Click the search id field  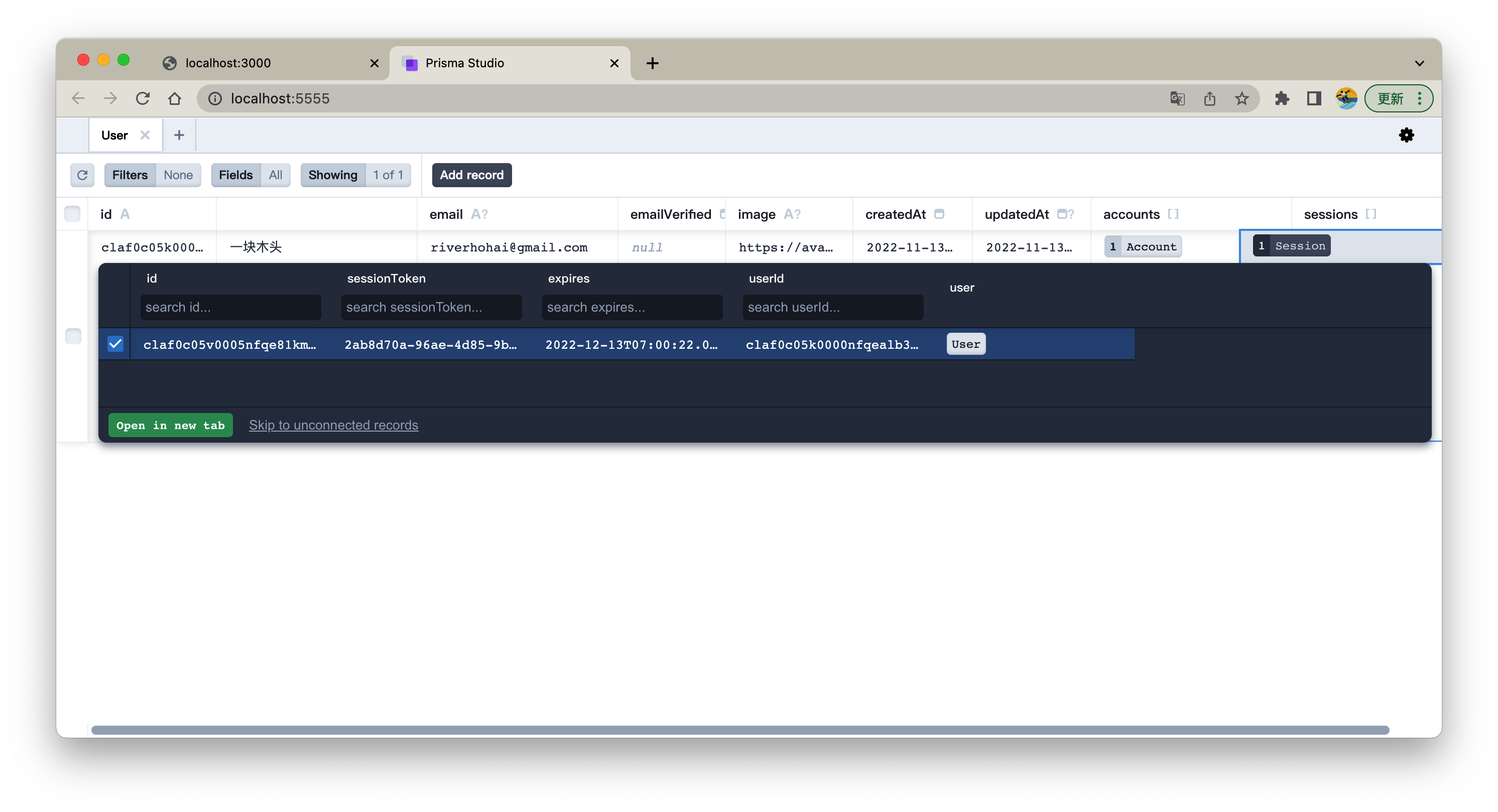coord(230,308)
